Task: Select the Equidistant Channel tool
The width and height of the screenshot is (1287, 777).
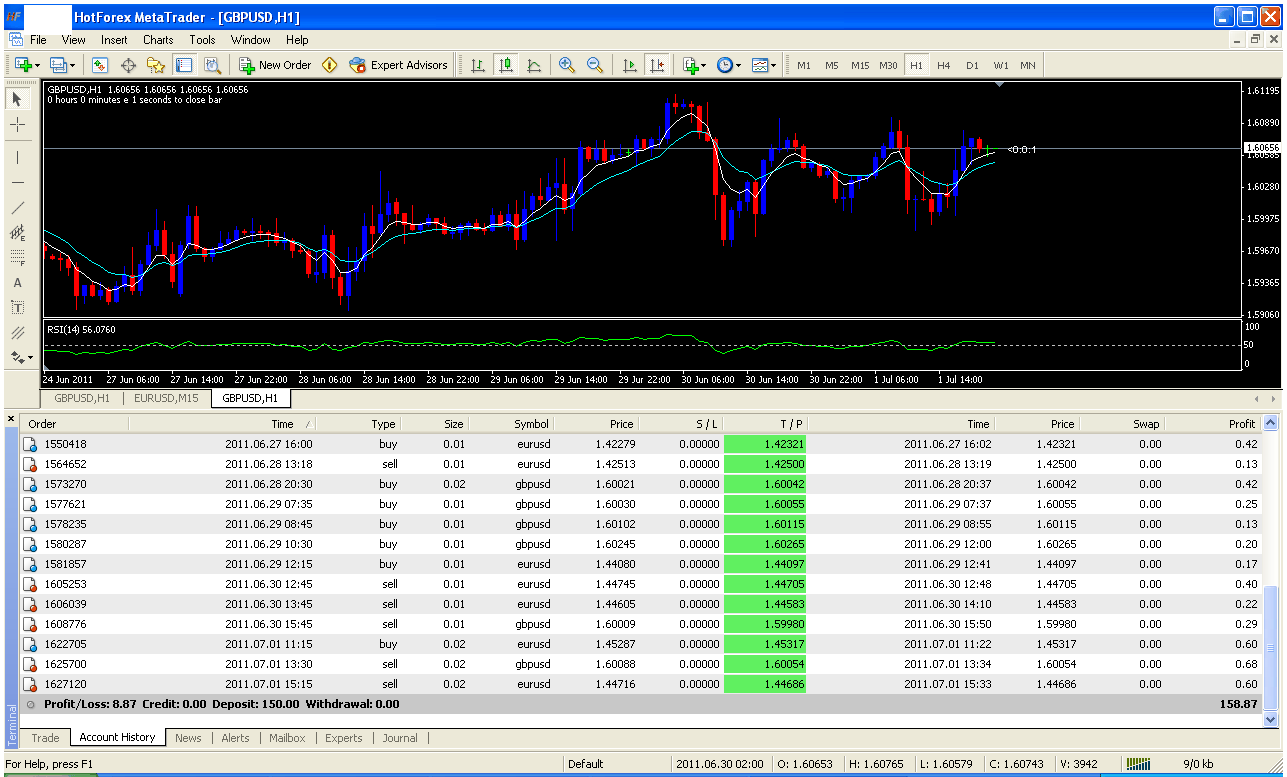Action: click(18, 233)
